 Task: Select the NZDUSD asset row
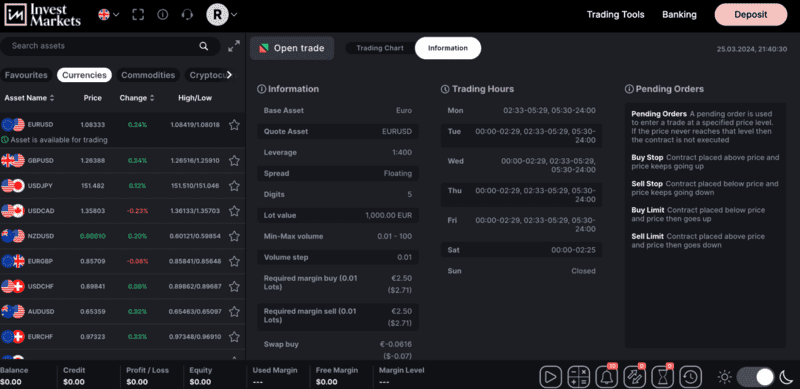pos(122,236)
